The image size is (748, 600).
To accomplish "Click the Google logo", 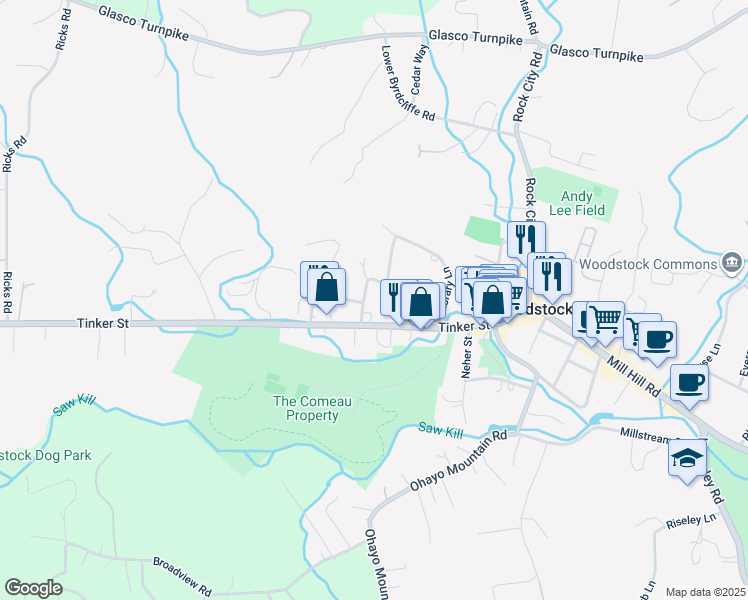I will point(33,588).
